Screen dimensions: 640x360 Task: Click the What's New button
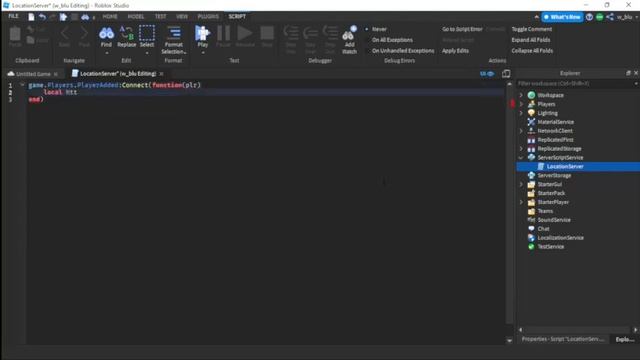pos(562,17)
